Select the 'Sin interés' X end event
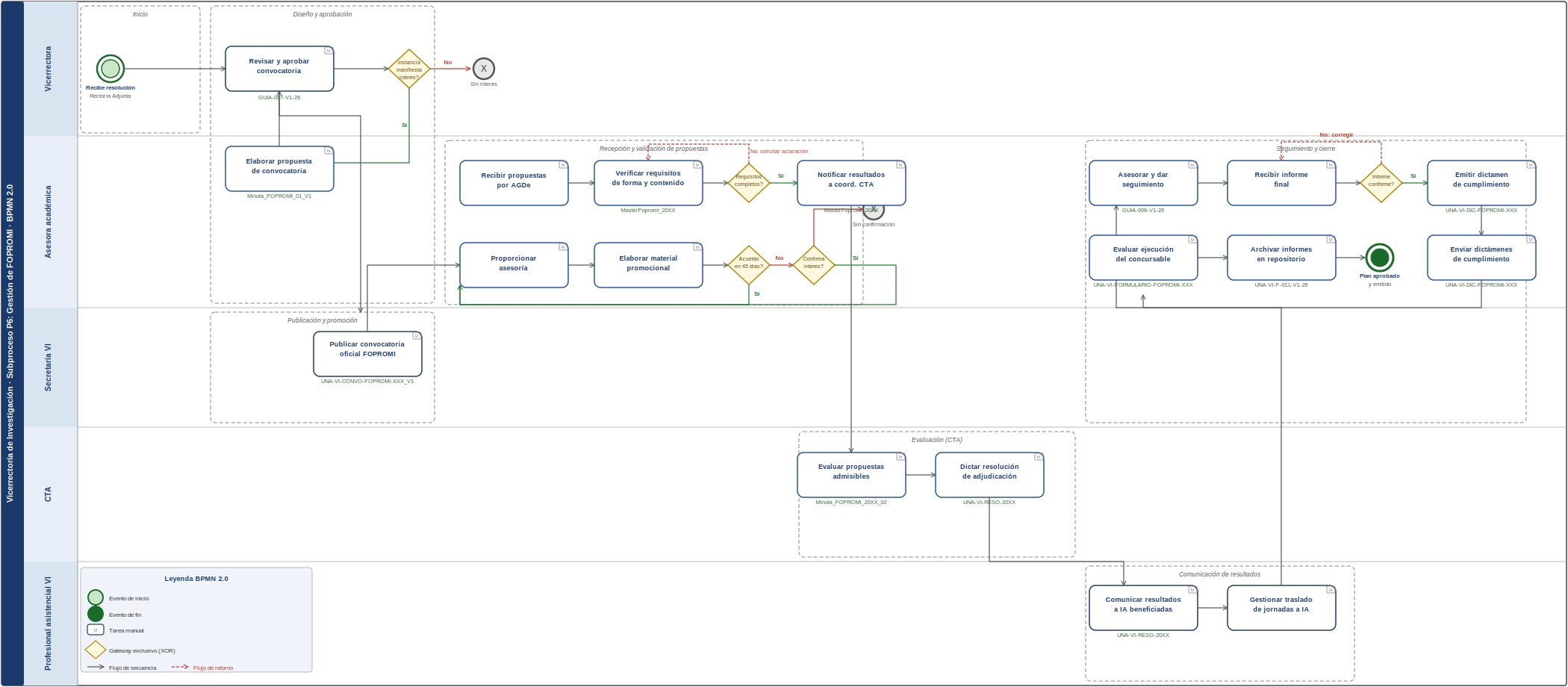This screenshot has width=1568, height=687. point(484,69)
